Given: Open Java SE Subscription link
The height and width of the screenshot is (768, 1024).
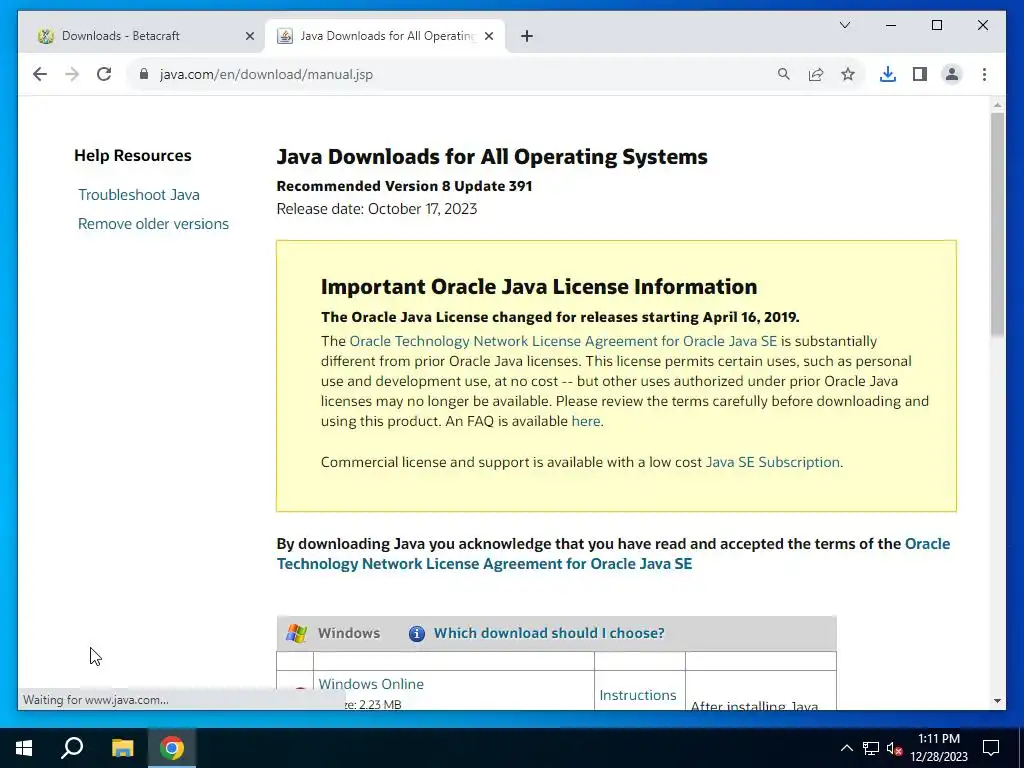Looking at the screenshot, I should coord(773,462).
